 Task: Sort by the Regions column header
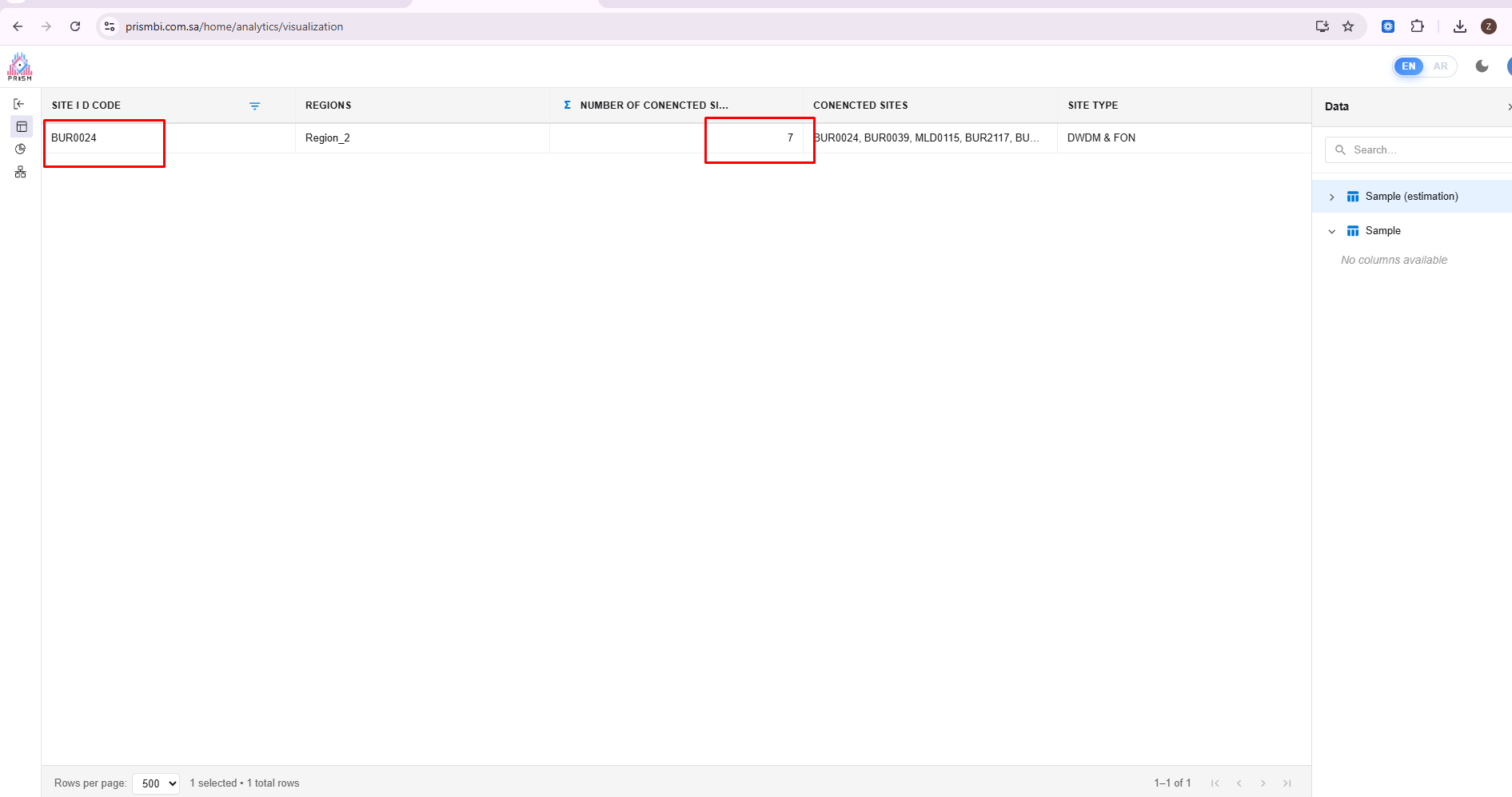329,106
